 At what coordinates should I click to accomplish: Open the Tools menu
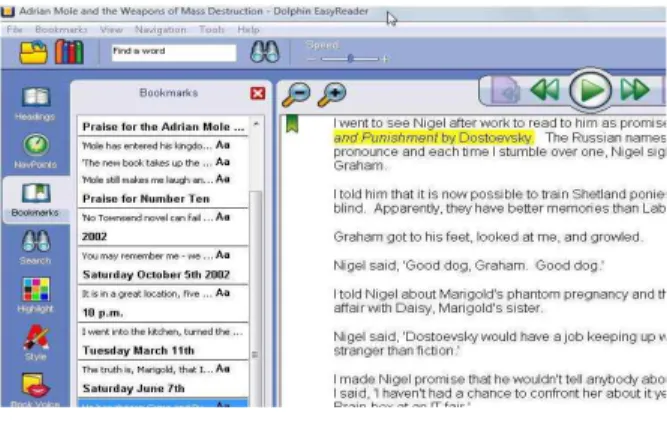point(211,30)
